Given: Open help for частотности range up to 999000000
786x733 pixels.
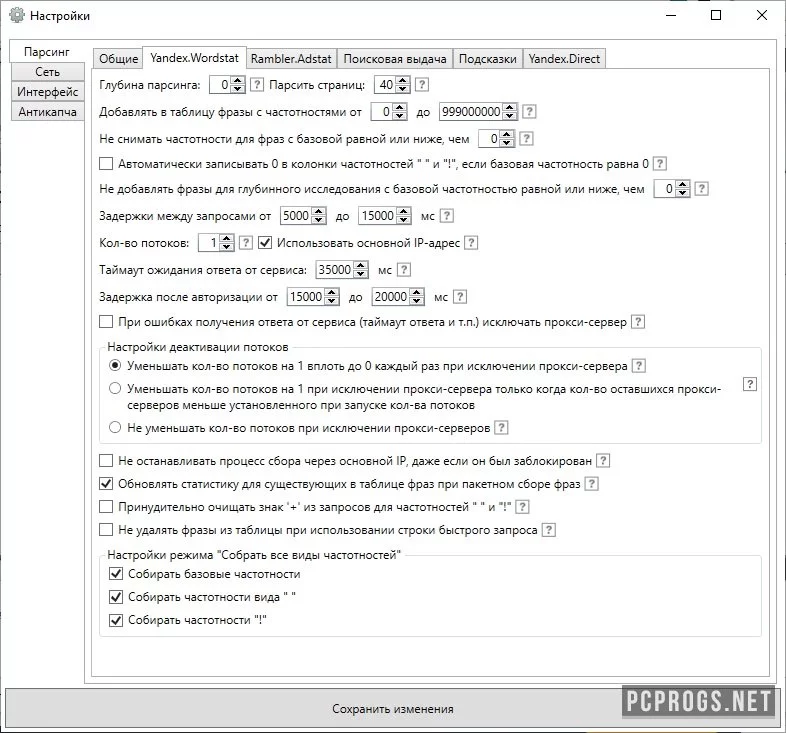Looking at the screenshot, I should [x=529, y=111].
